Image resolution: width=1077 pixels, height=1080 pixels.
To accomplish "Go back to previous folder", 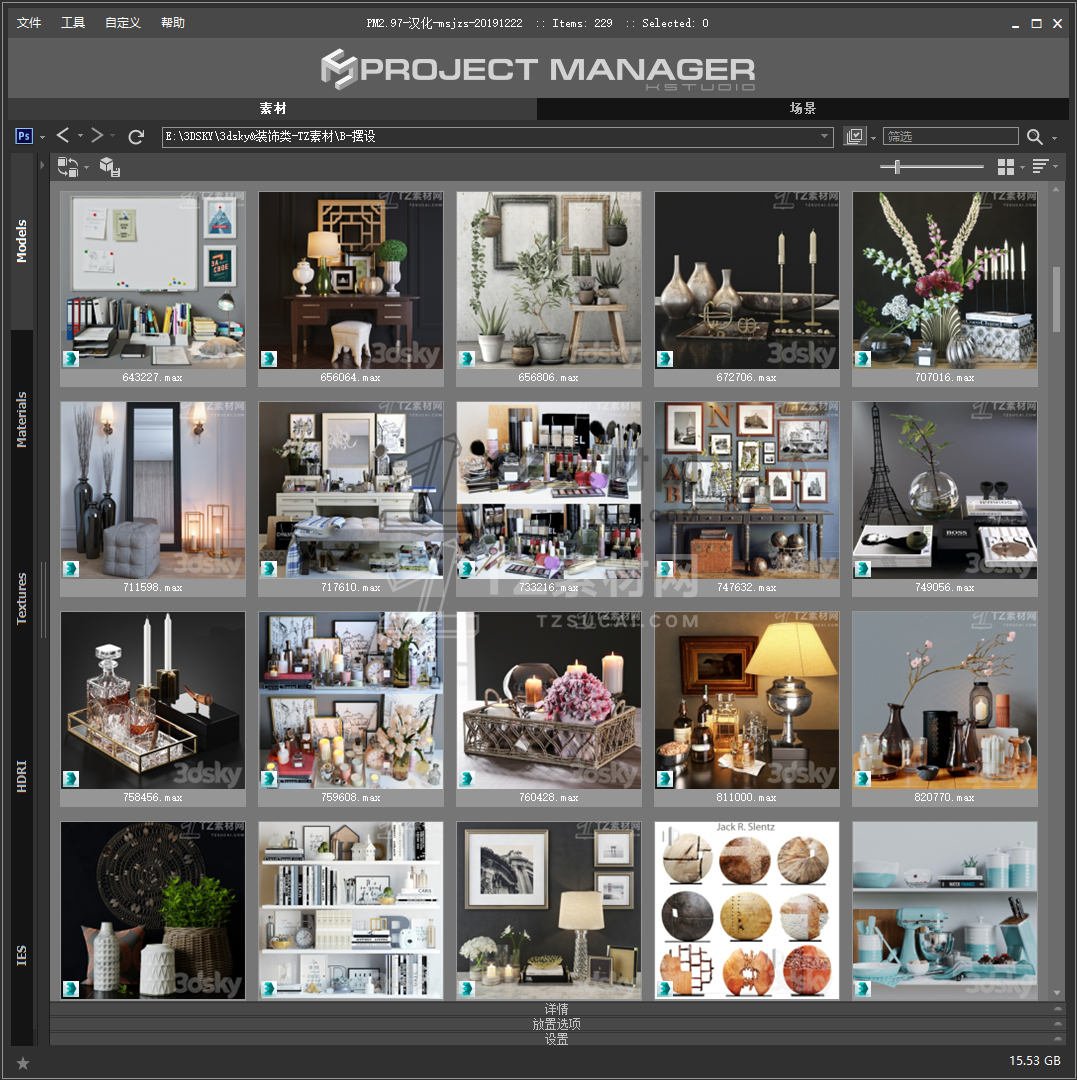I will 63,135.
